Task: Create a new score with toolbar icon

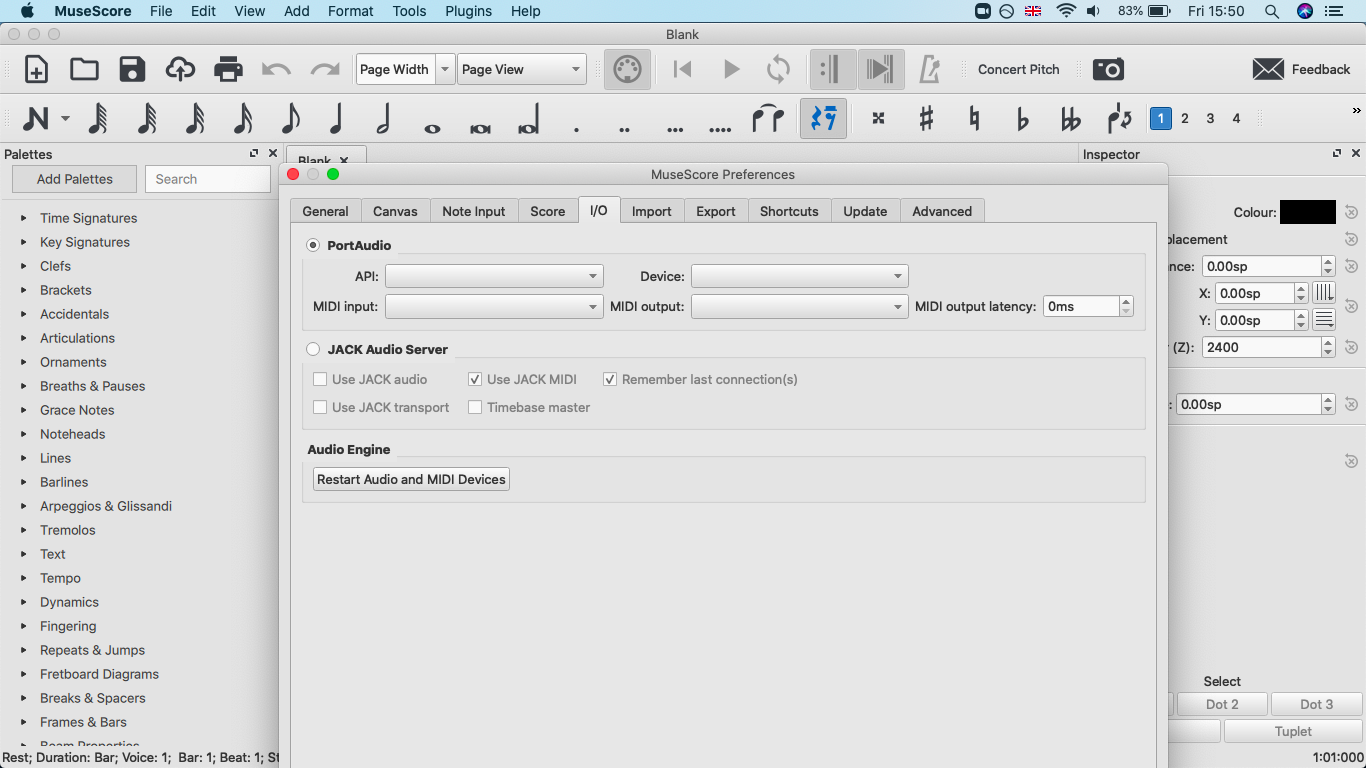Action: tap(36, 69)
